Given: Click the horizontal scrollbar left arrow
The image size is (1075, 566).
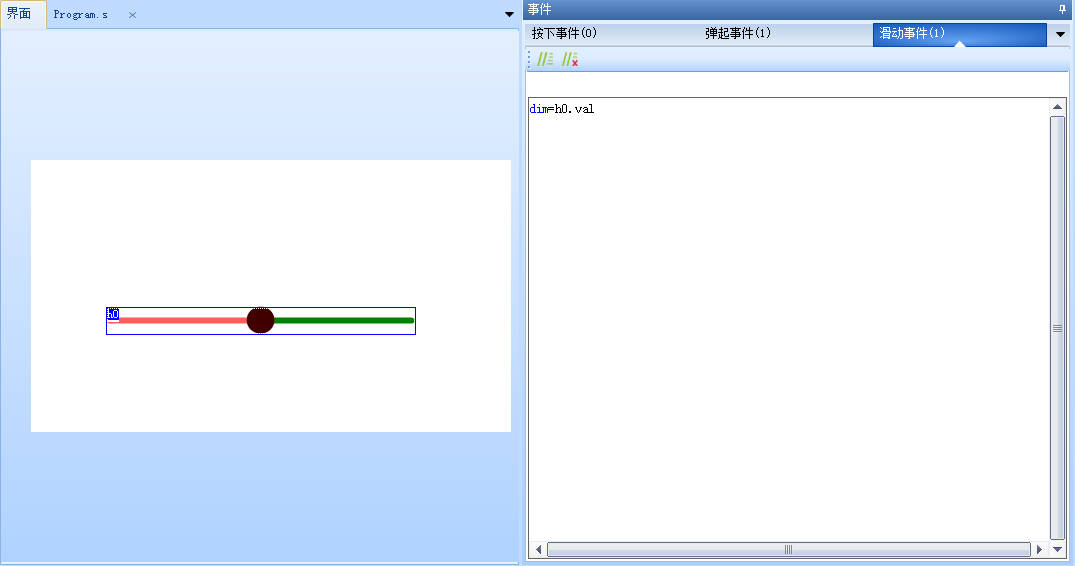Looking at the screenshot, I should click(538, 549).
